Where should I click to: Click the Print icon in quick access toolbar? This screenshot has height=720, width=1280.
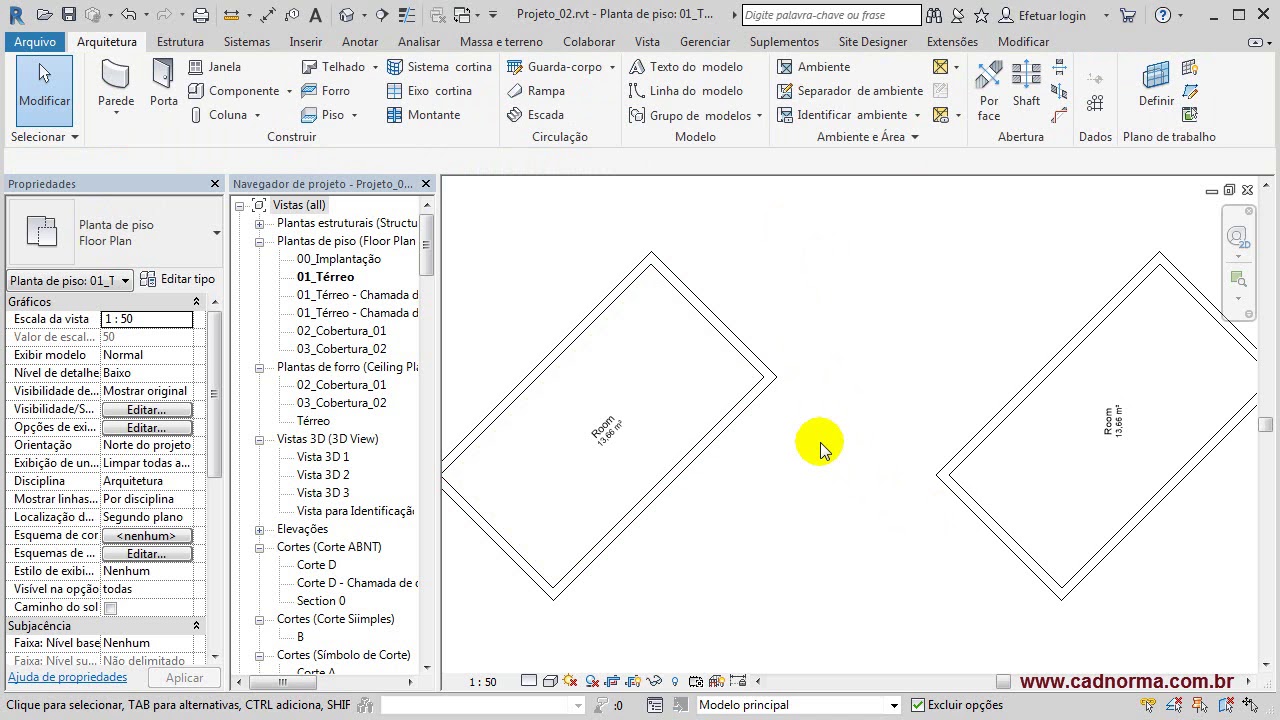click(201, 15)
